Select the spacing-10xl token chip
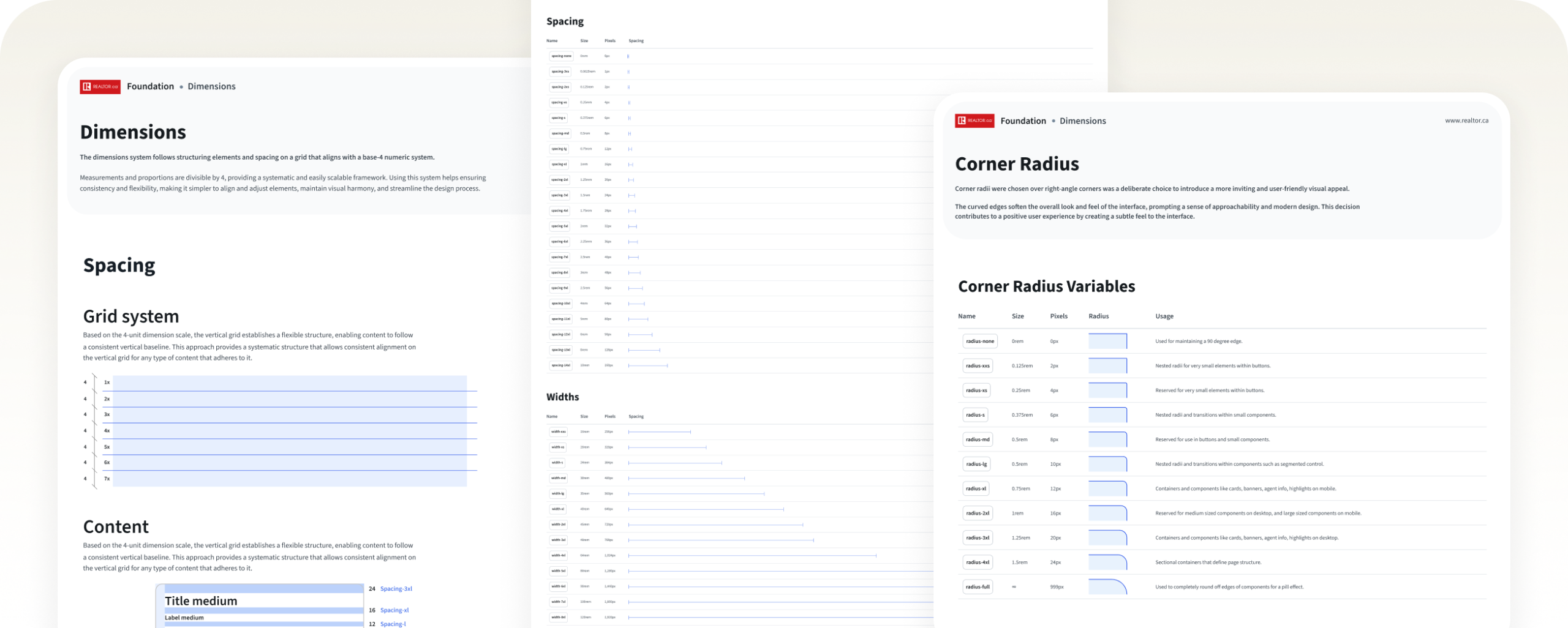The width and height of the screenshot is (1568, 628). [560, 304]
